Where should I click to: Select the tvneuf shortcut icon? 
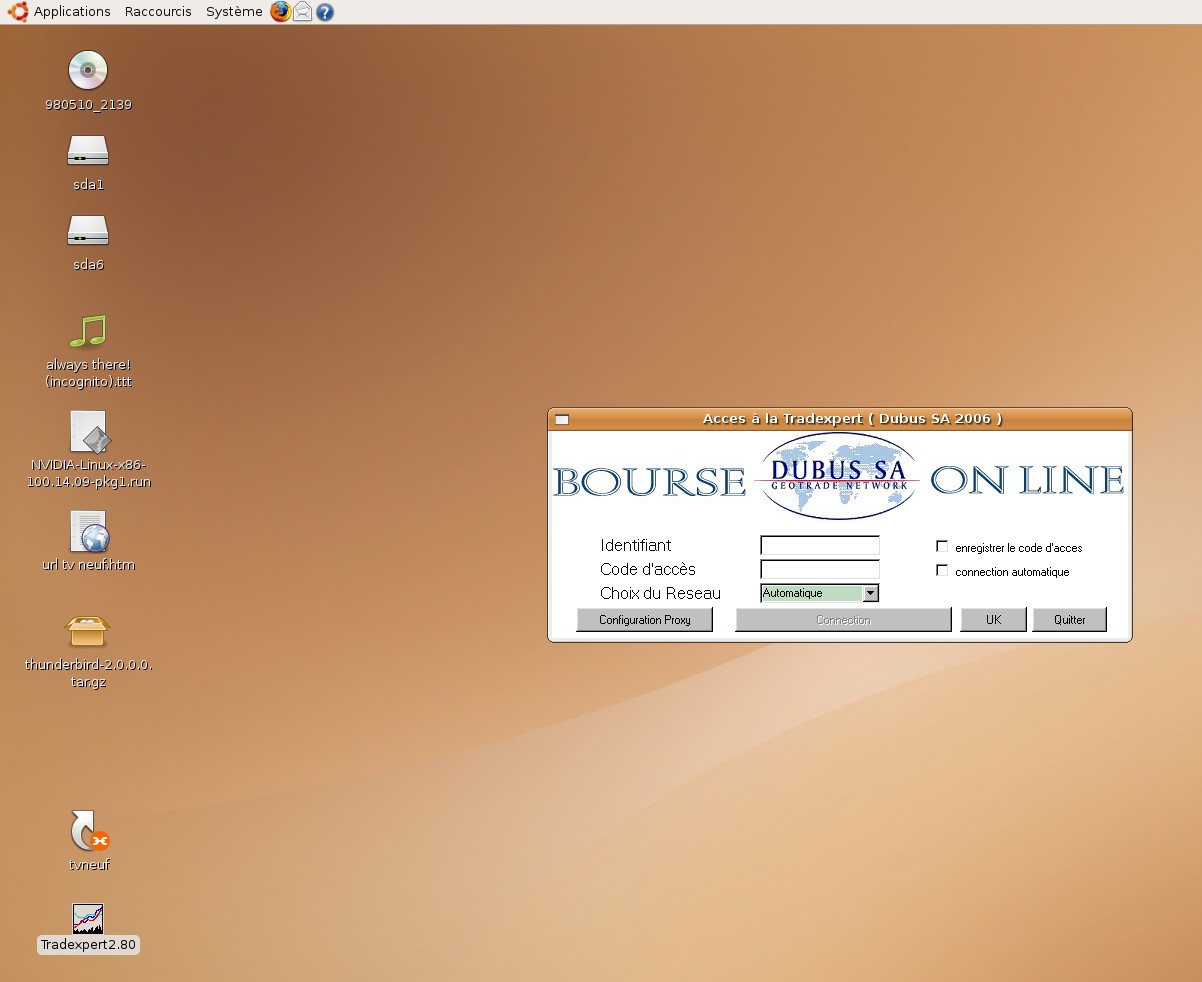tap(88, 831)
